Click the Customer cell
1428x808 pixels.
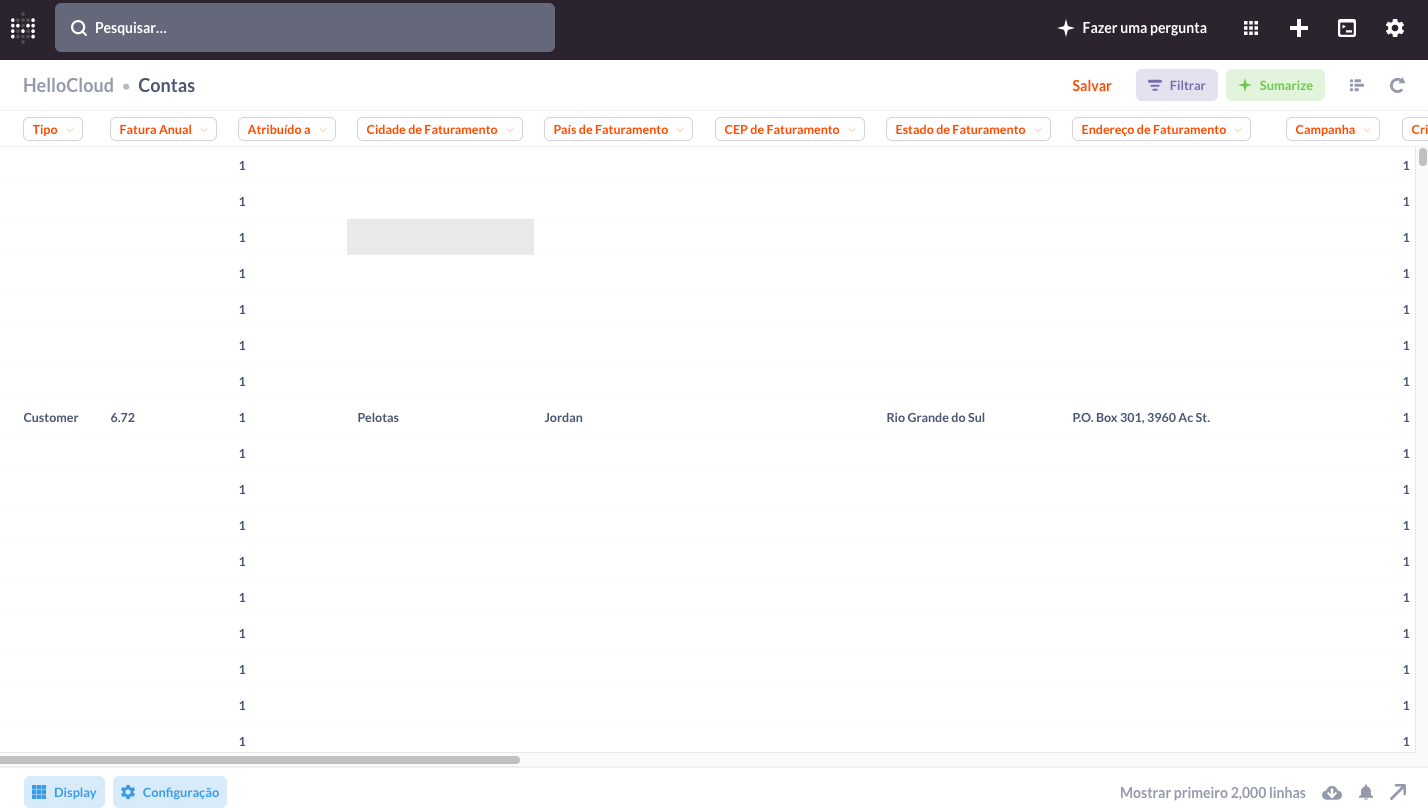point(51,418)
